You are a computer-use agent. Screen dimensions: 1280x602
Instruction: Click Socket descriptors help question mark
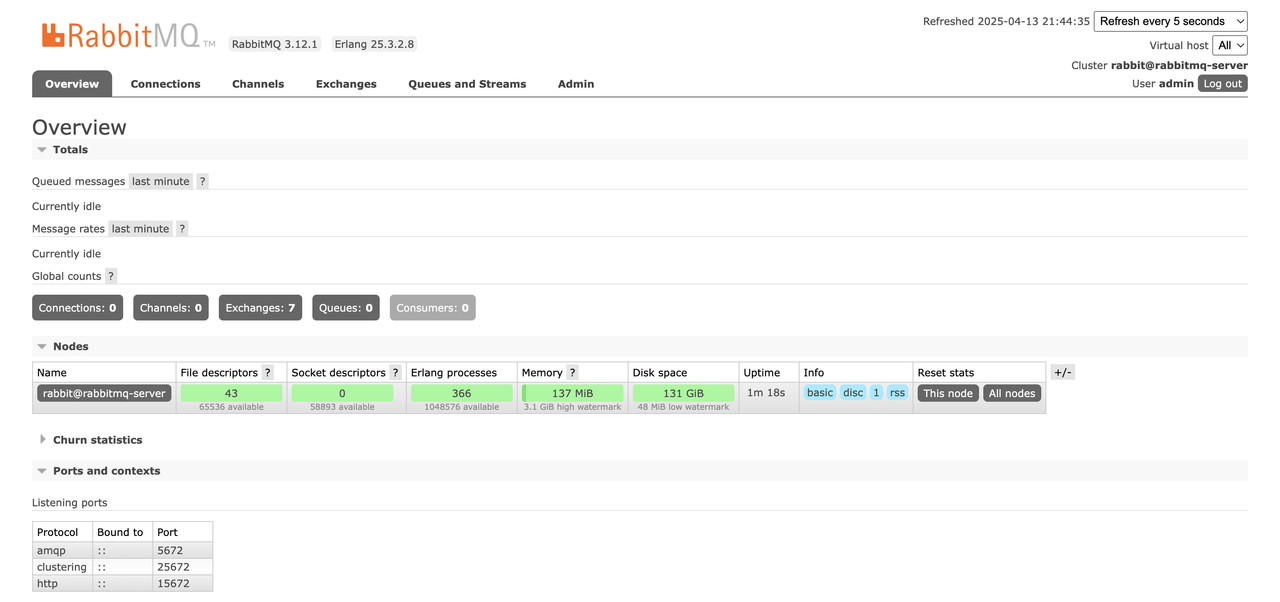point(396,373)
